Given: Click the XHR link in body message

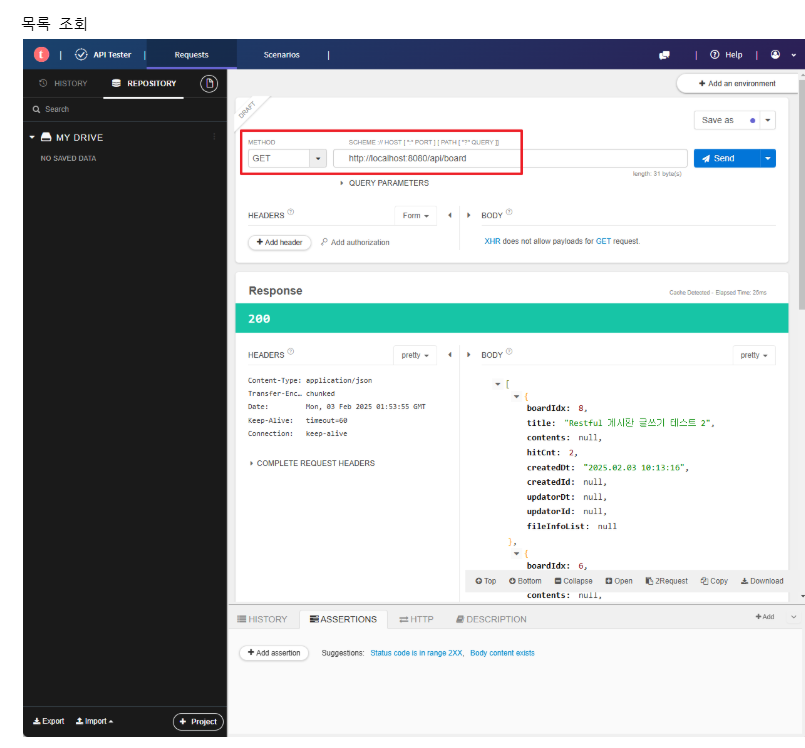Looking at the screenshot, I should tap(492, 241).
